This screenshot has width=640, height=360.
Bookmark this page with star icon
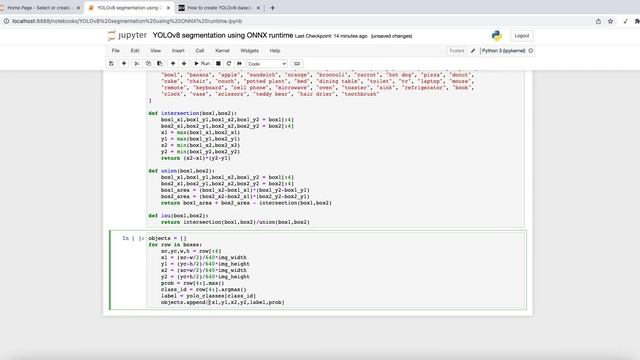610,21
